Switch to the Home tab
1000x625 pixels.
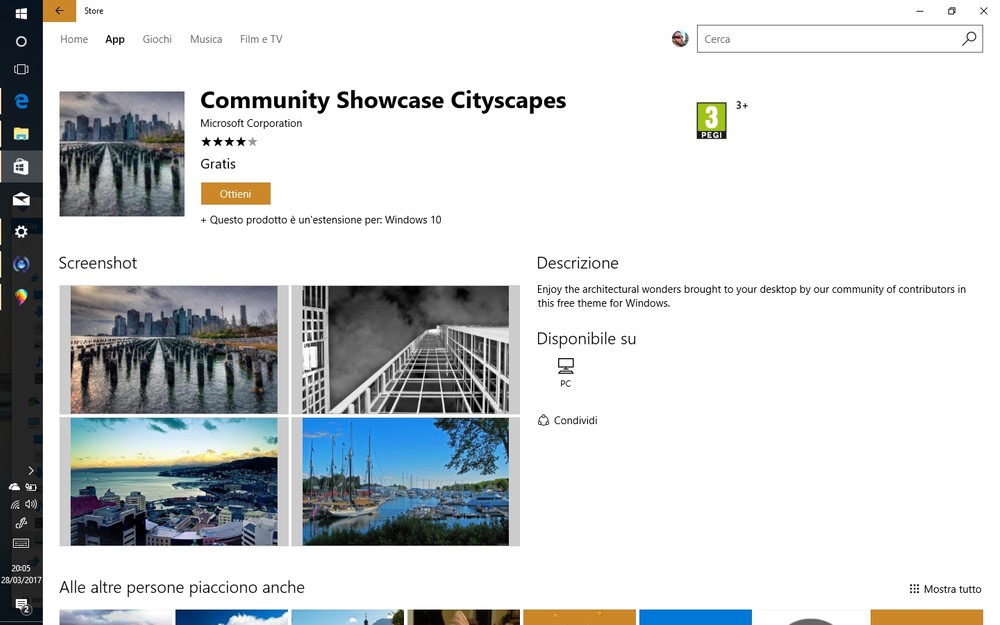tap(74, 39)
